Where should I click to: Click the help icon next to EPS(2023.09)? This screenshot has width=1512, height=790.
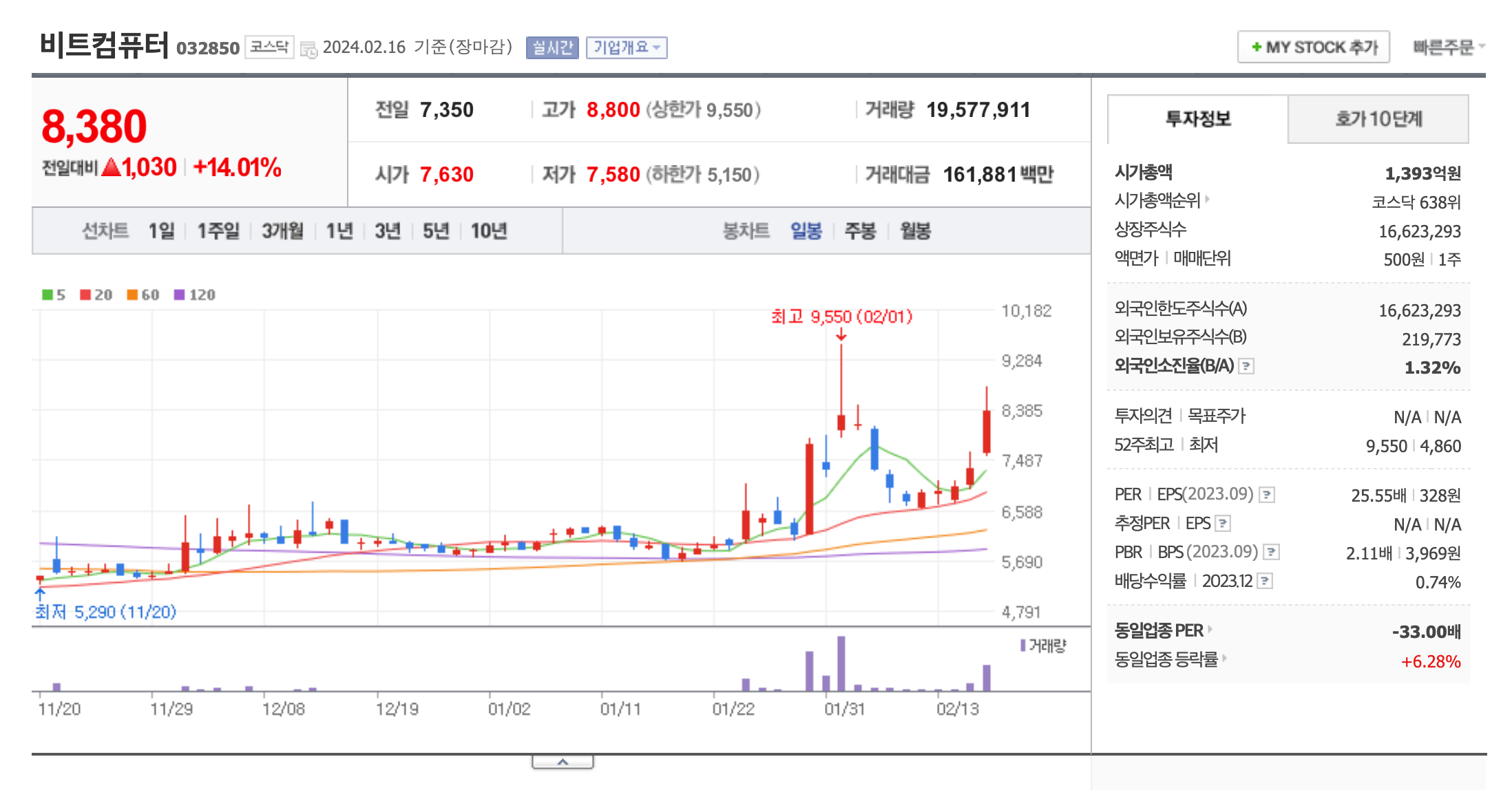(1267, 493)
